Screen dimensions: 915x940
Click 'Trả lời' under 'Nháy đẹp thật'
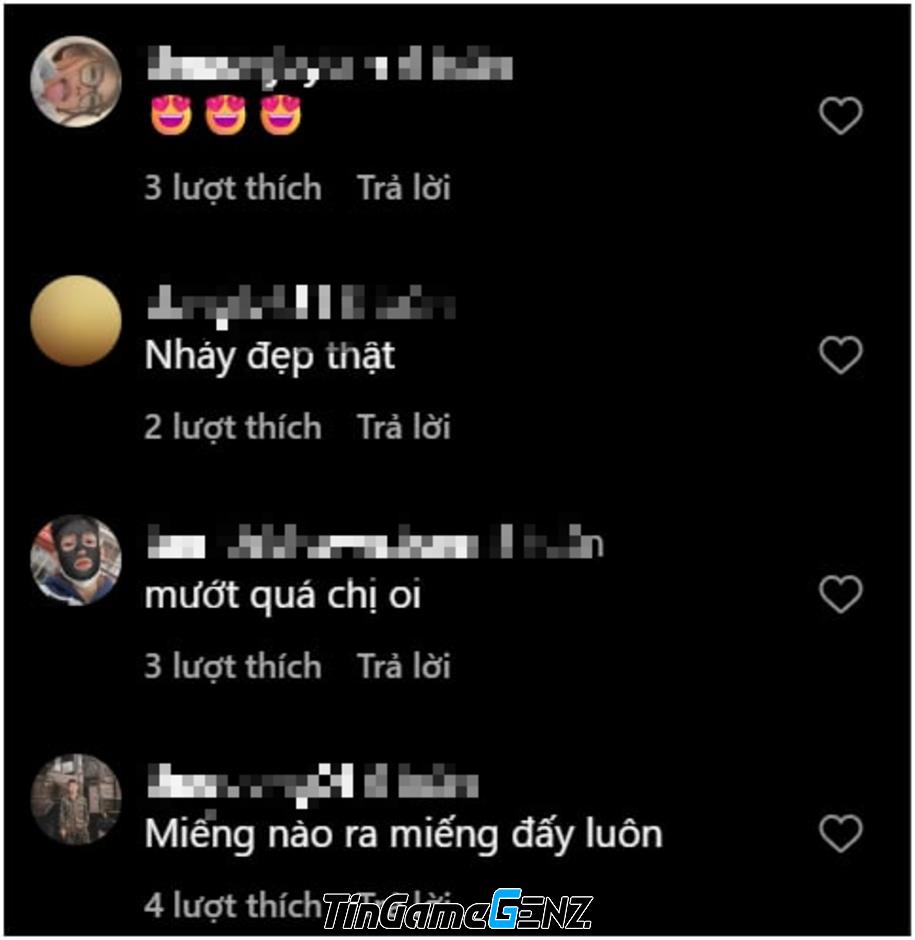tap(404, 427)
